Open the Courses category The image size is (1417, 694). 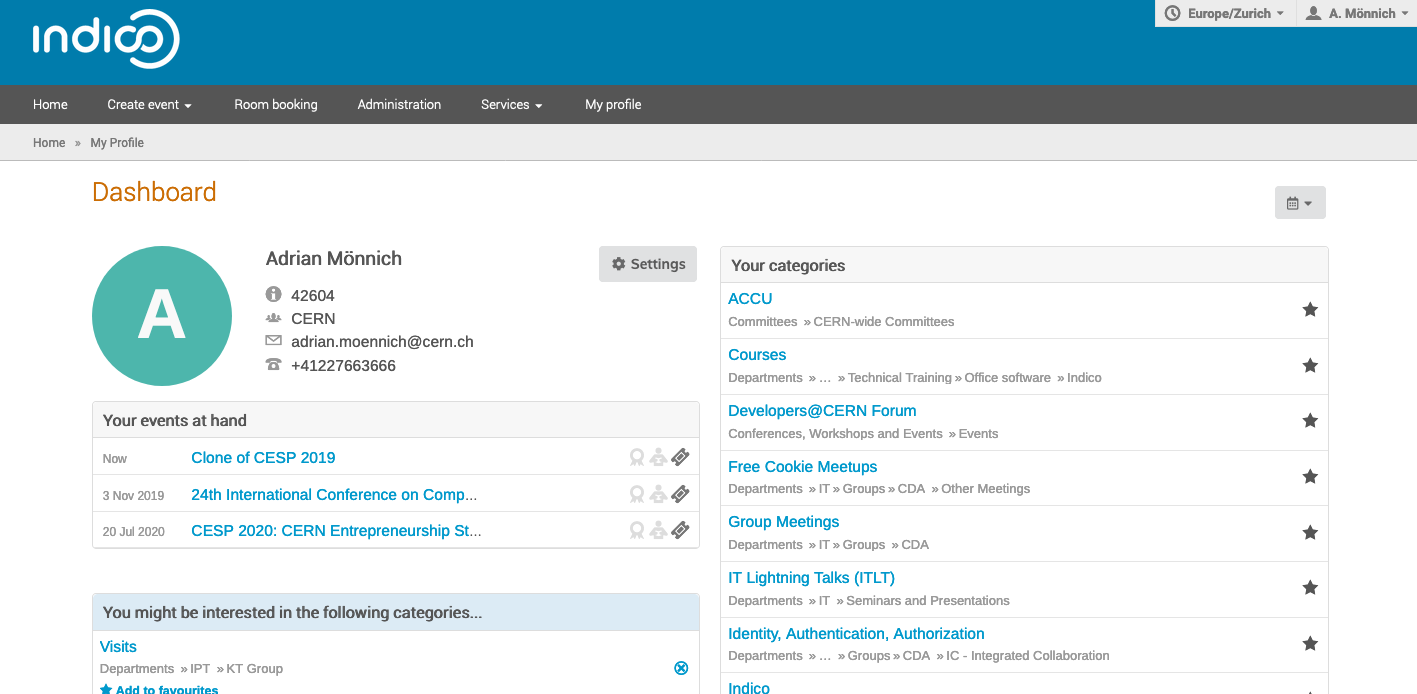(x=757, y=354)
